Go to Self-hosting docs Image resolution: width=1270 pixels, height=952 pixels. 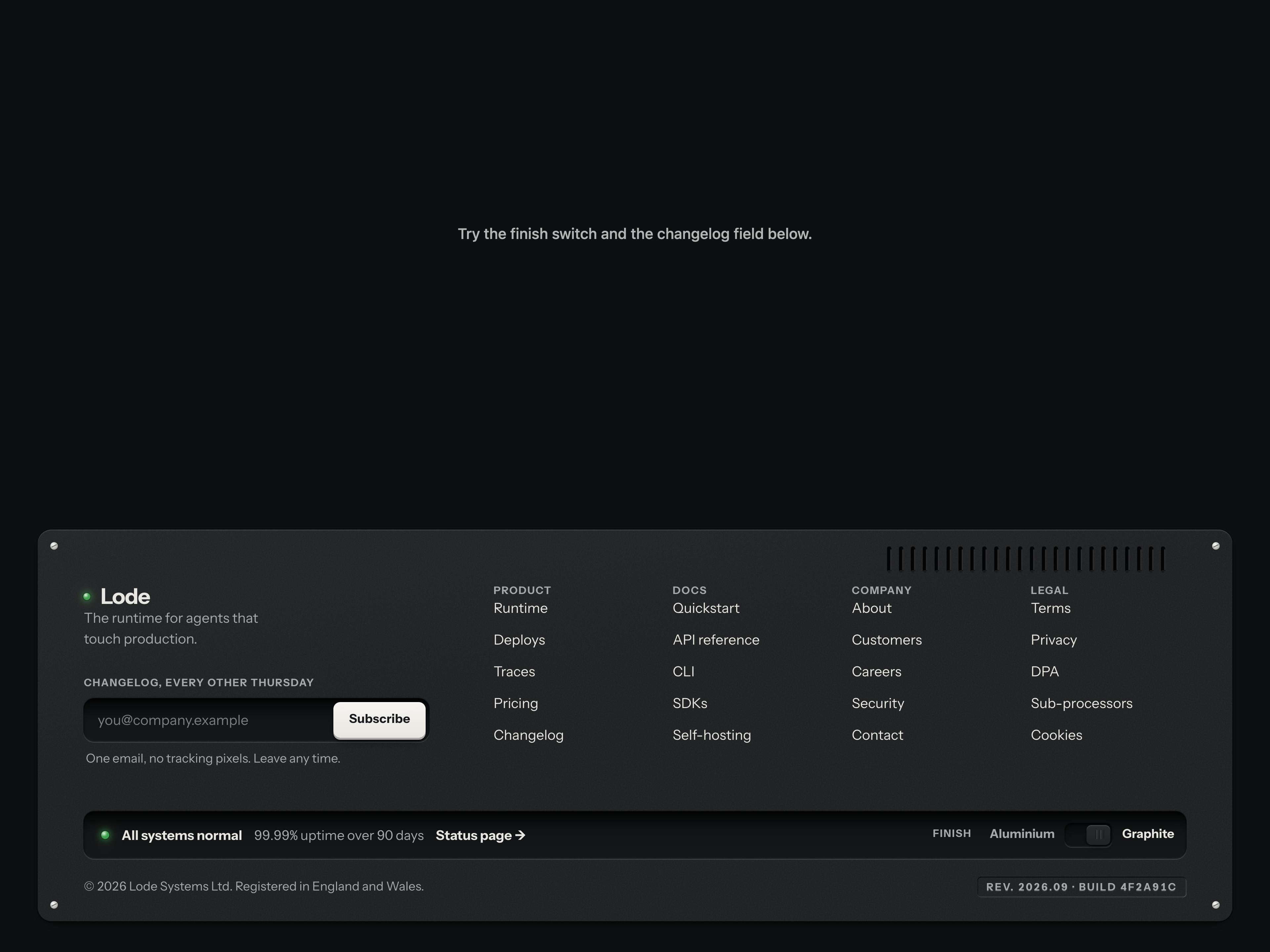coord(712,735)
